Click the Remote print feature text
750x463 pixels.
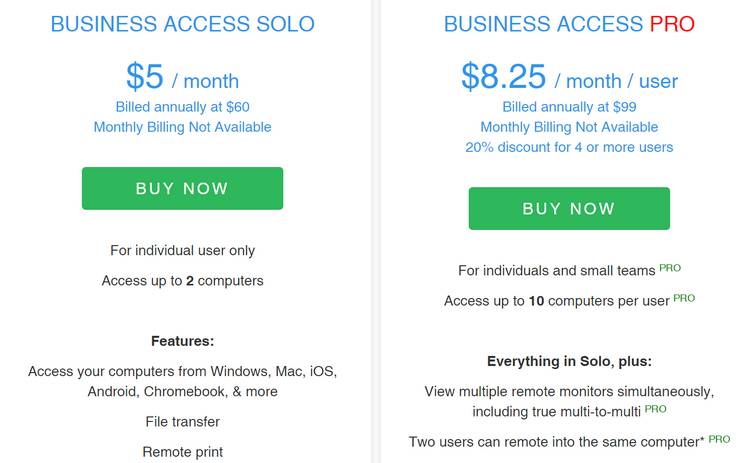[182, 452]
